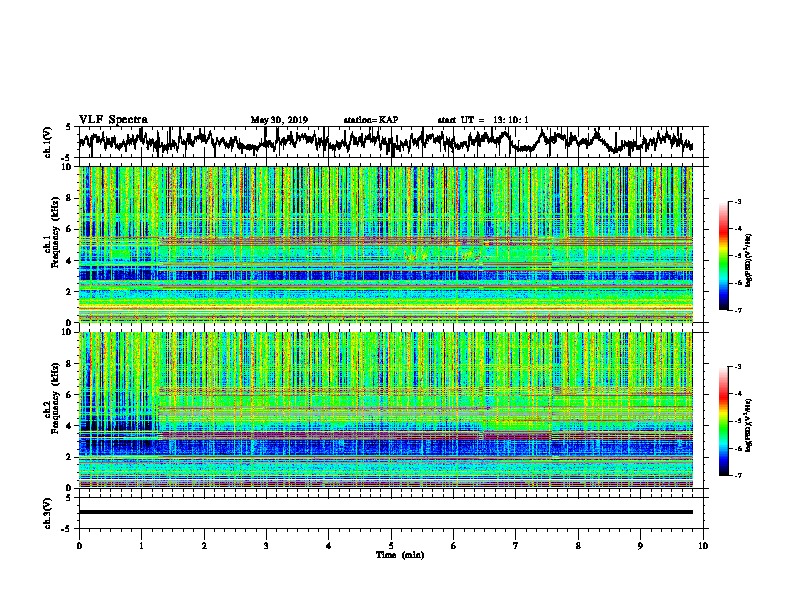This screenshot has height=612, width=792.
Task: Click the black ch.3 signal bar
Action: (386, 512)
